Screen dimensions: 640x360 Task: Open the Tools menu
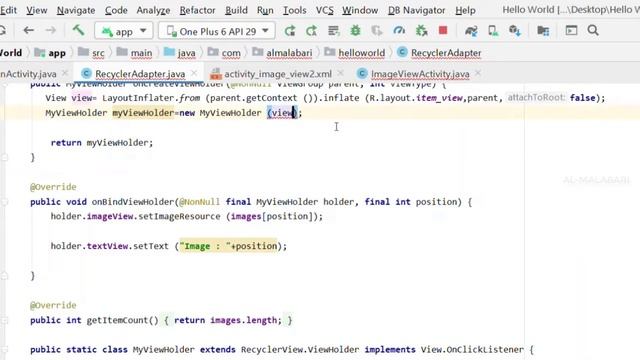[x=295, y=10]
